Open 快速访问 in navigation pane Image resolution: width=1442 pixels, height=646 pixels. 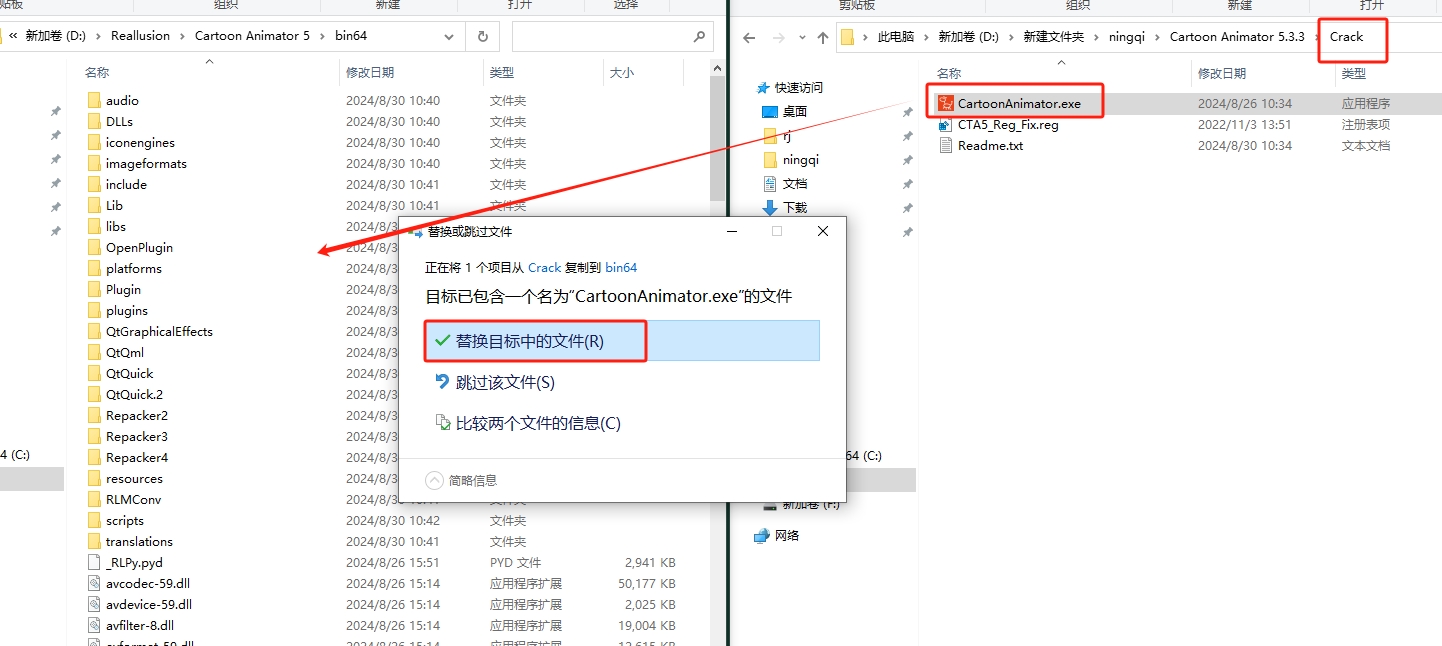coord(798,87)
